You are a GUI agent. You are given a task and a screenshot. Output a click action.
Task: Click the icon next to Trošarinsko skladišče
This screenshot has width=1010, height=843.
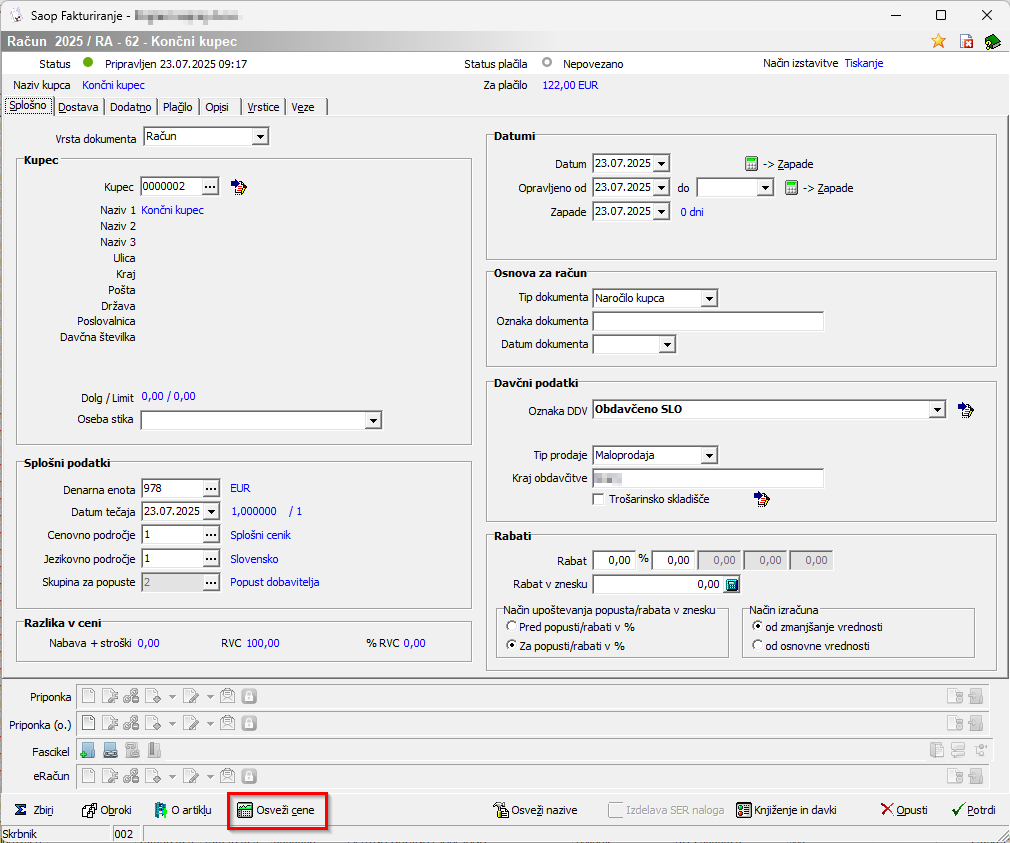point(761,498)
